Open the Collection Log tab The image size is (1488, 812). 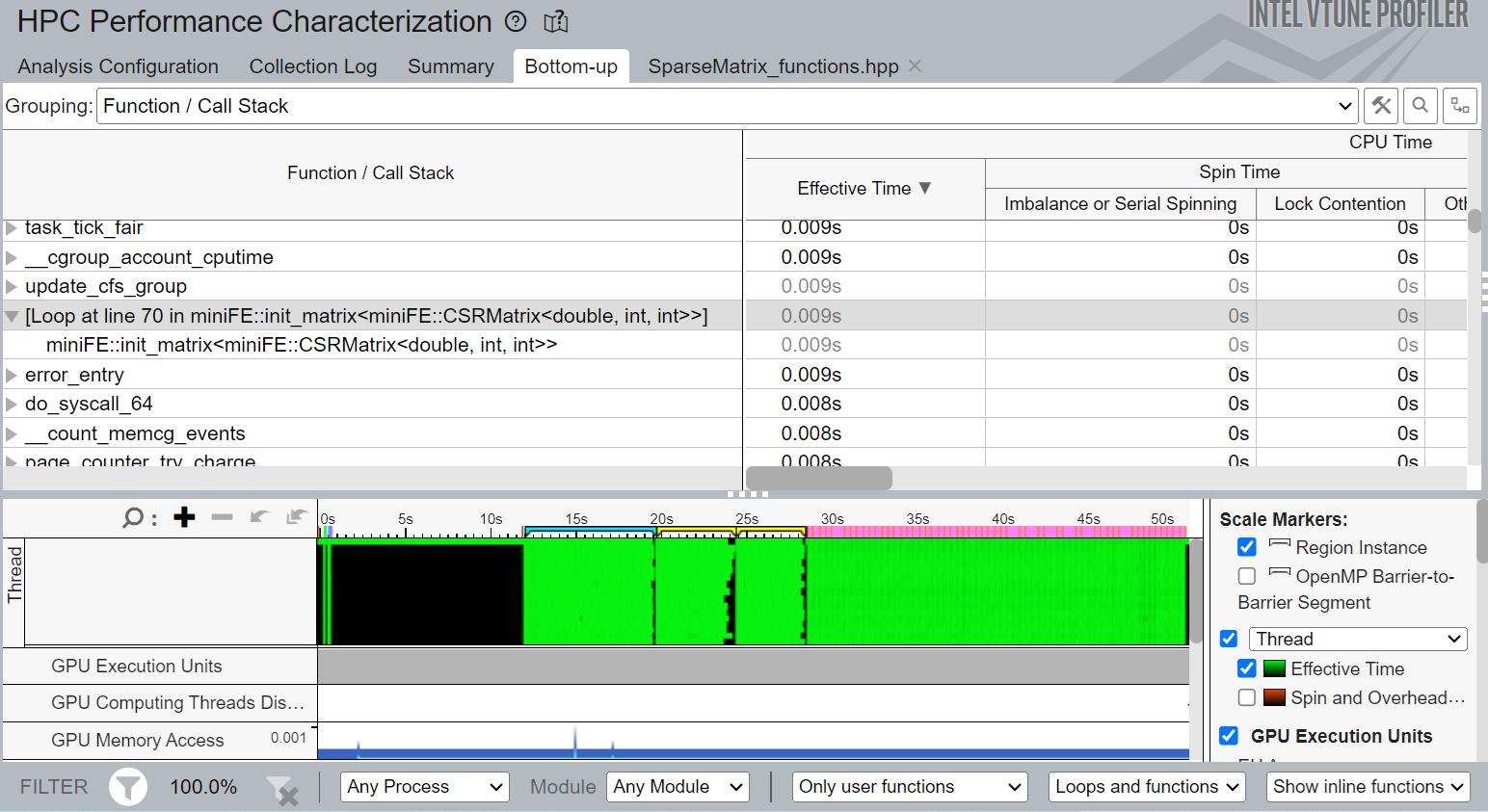coord(313,66)
